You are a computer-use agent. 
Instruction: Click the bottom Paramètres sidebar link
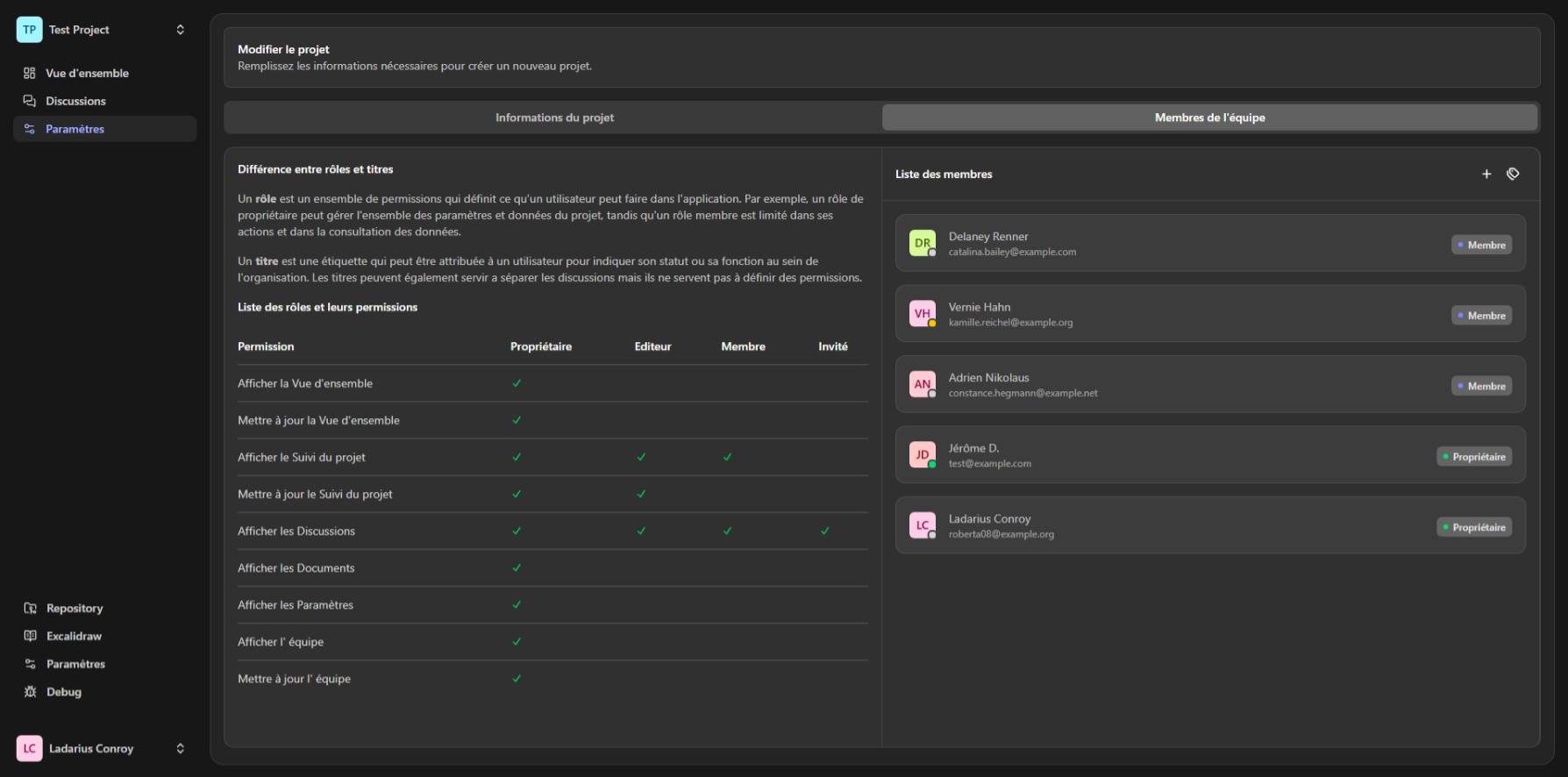click(75, 665)
